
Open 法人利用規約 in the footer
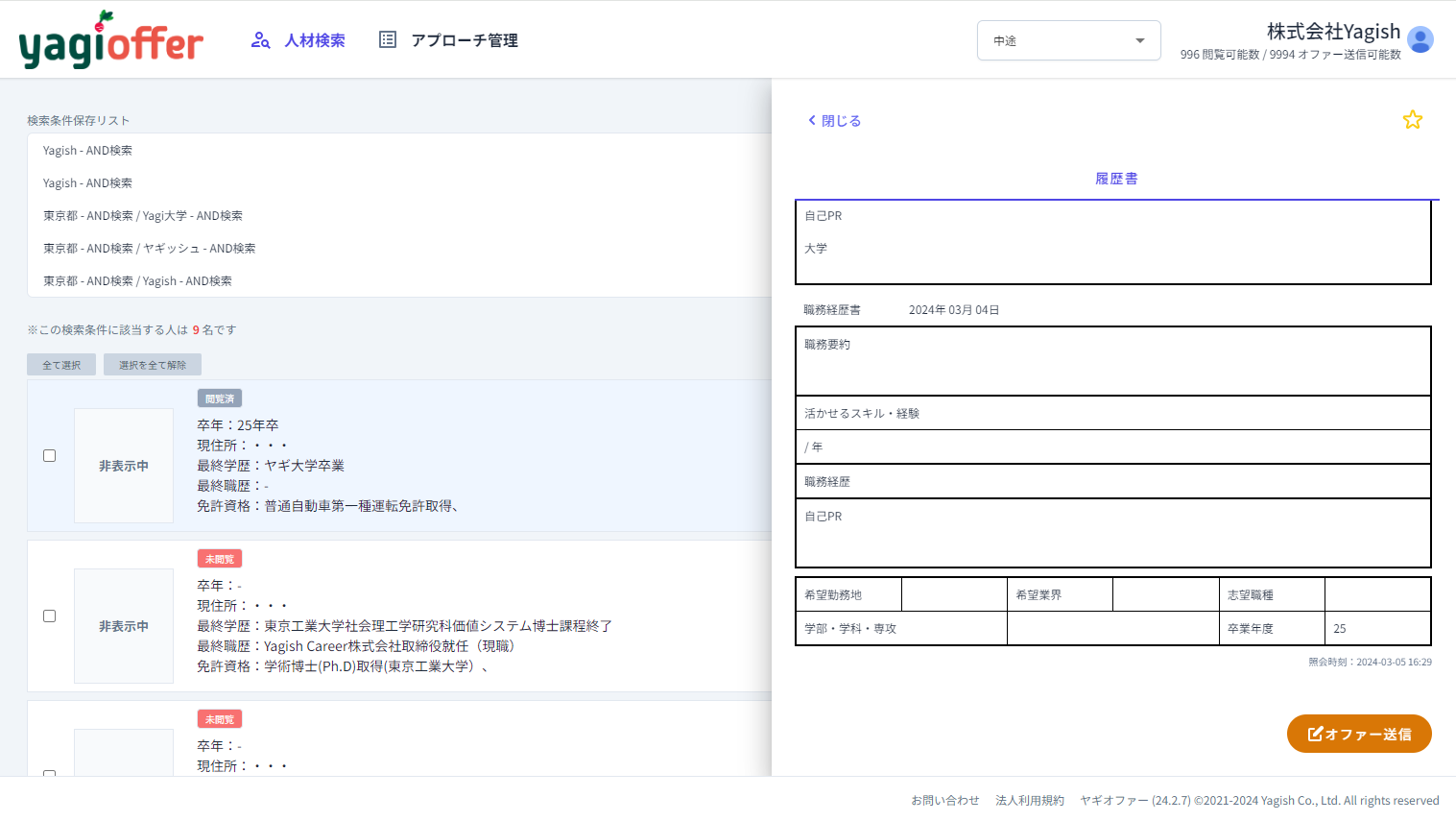coord(1029,801)
